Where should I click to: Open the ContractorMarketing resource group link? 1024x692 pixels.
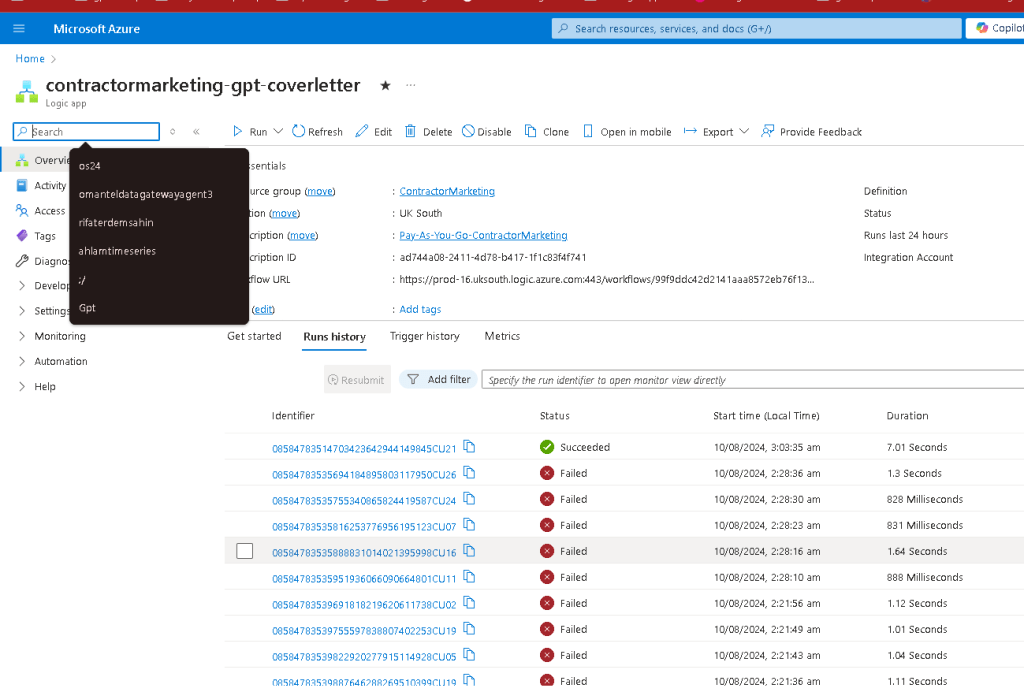pyautogui.click(x=447, y=191)
